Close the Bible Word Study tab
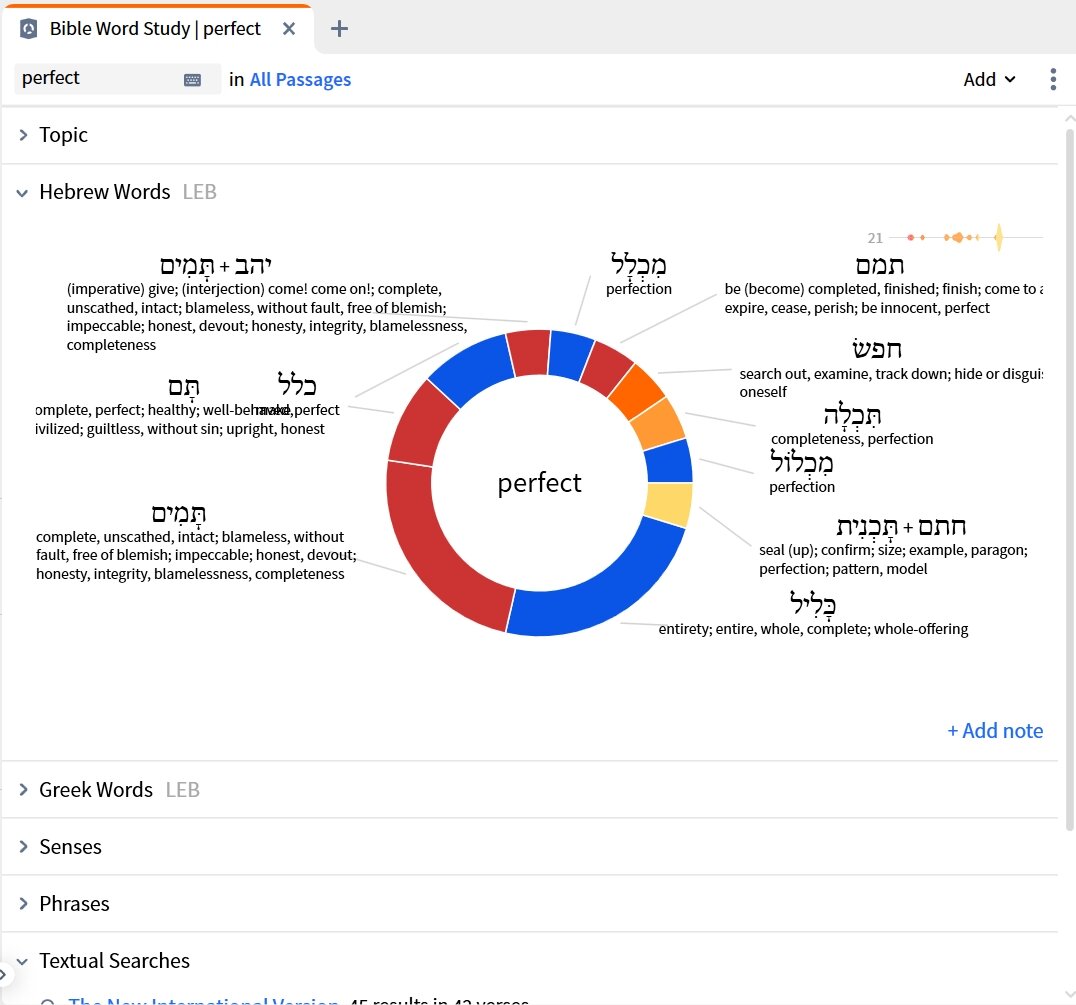Viewport: 1076px width, 1005px height. pyautogui.click(x=289, y=29)
